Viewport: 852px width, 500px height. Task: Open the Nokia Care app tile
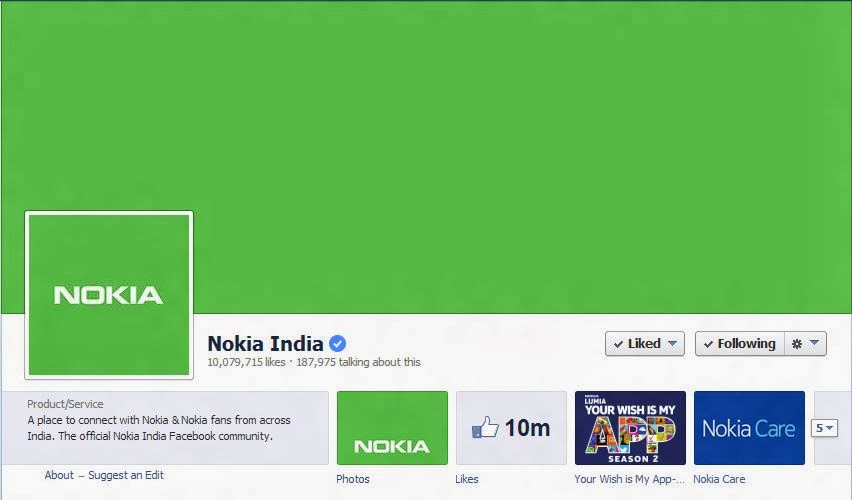(x=749, y=428)
